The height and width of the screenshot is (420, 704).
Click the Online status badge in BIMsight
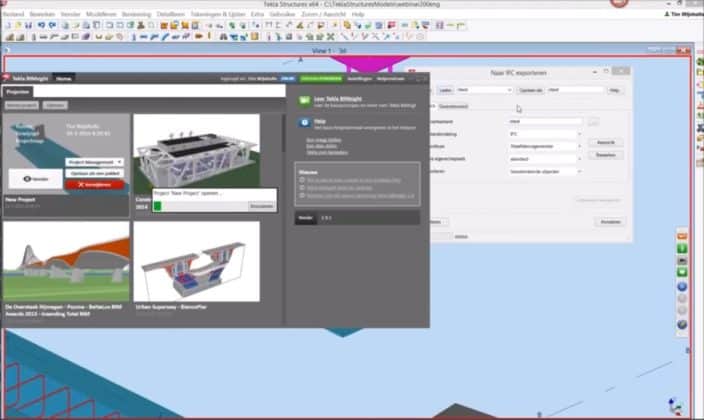[x=287, y=79]
